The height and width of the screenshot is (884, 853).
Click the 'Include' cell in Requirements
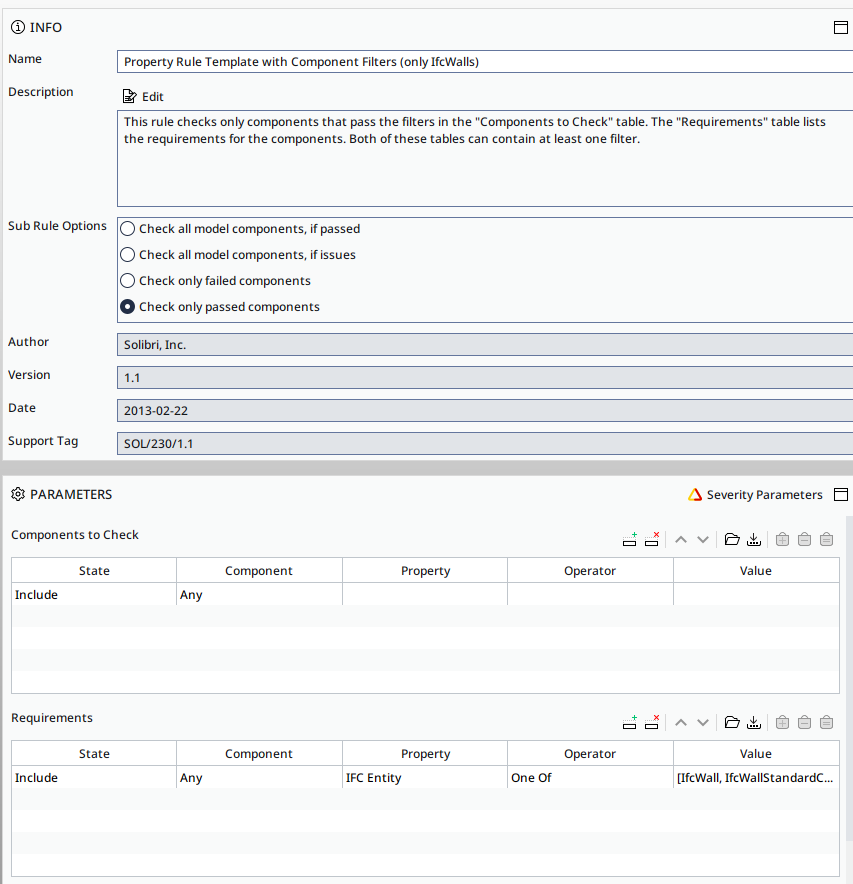click(x=94, y=777)
